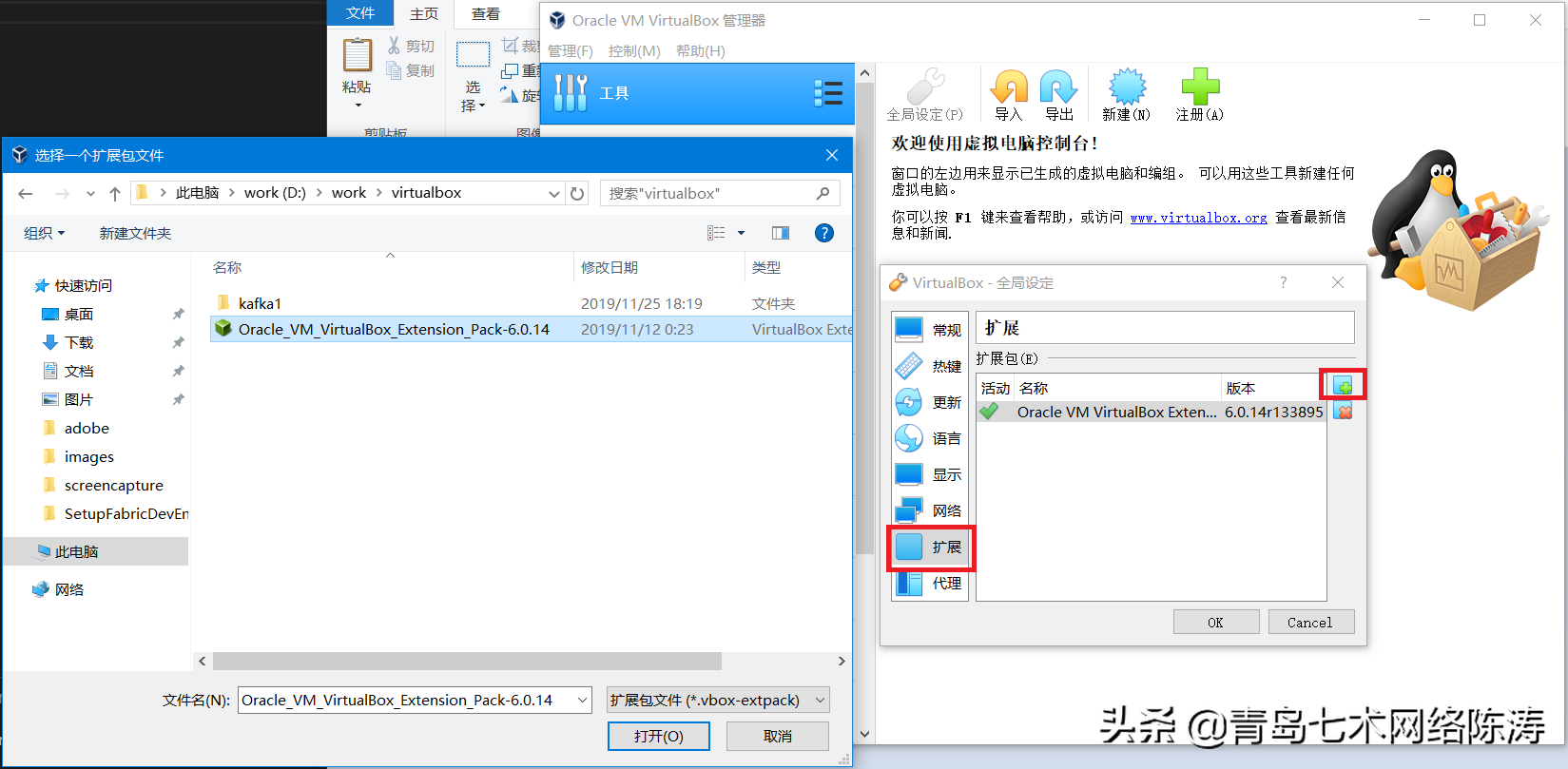This screenshot has width=1568, height=769.
Task: Select Input hotkeys (热键) settings category
Action: [x=929, y=366]
